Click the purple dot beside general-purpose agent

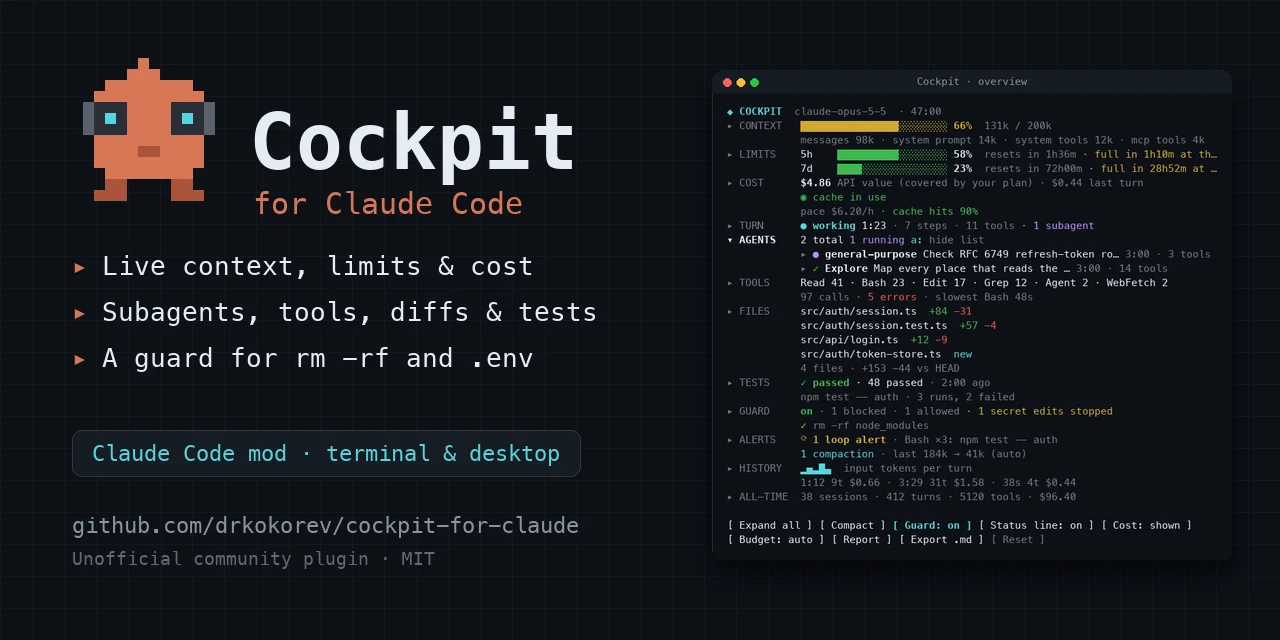pyautogui.click(x=816, y=254)
